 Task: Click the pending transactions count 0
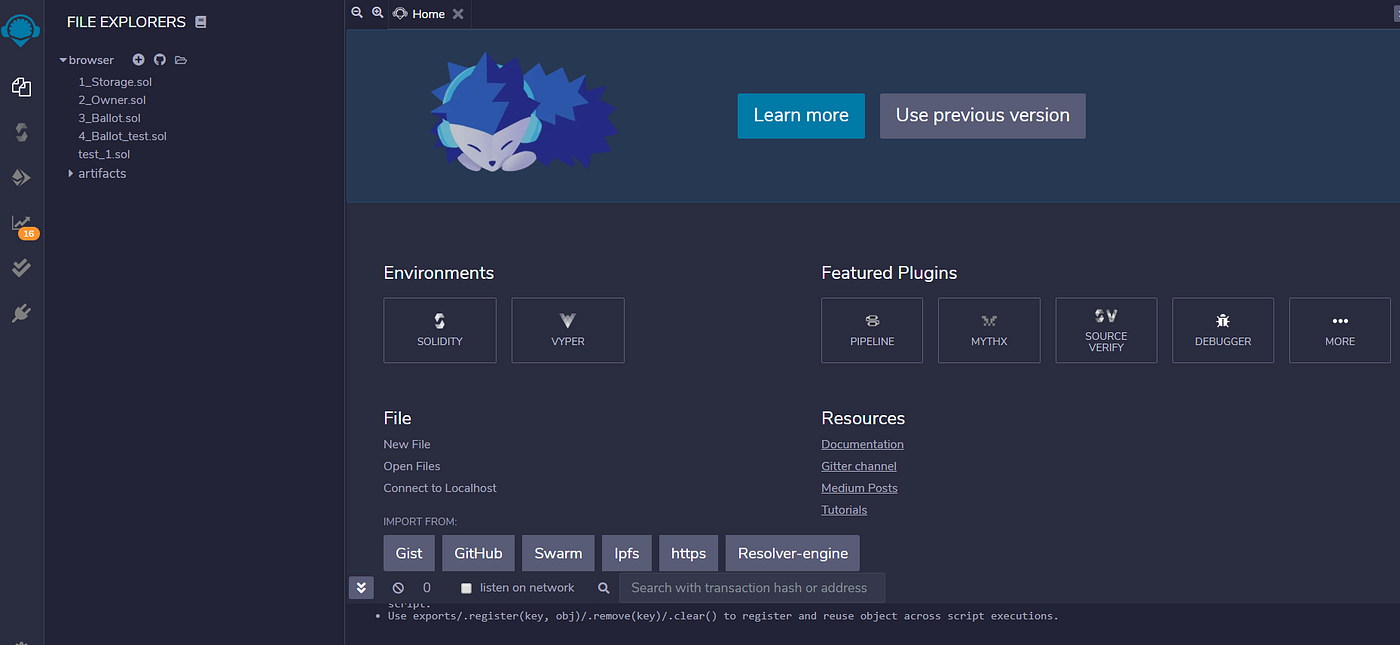[x=427, y=588]
